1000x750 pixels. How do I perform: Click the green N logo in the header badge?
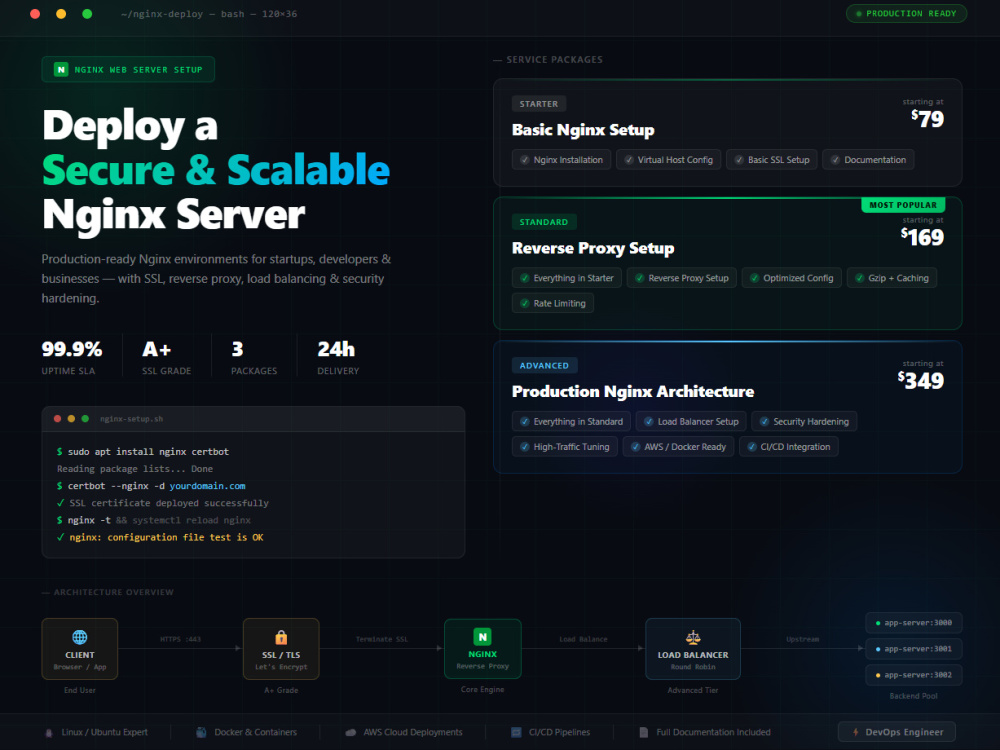point(61,70)
